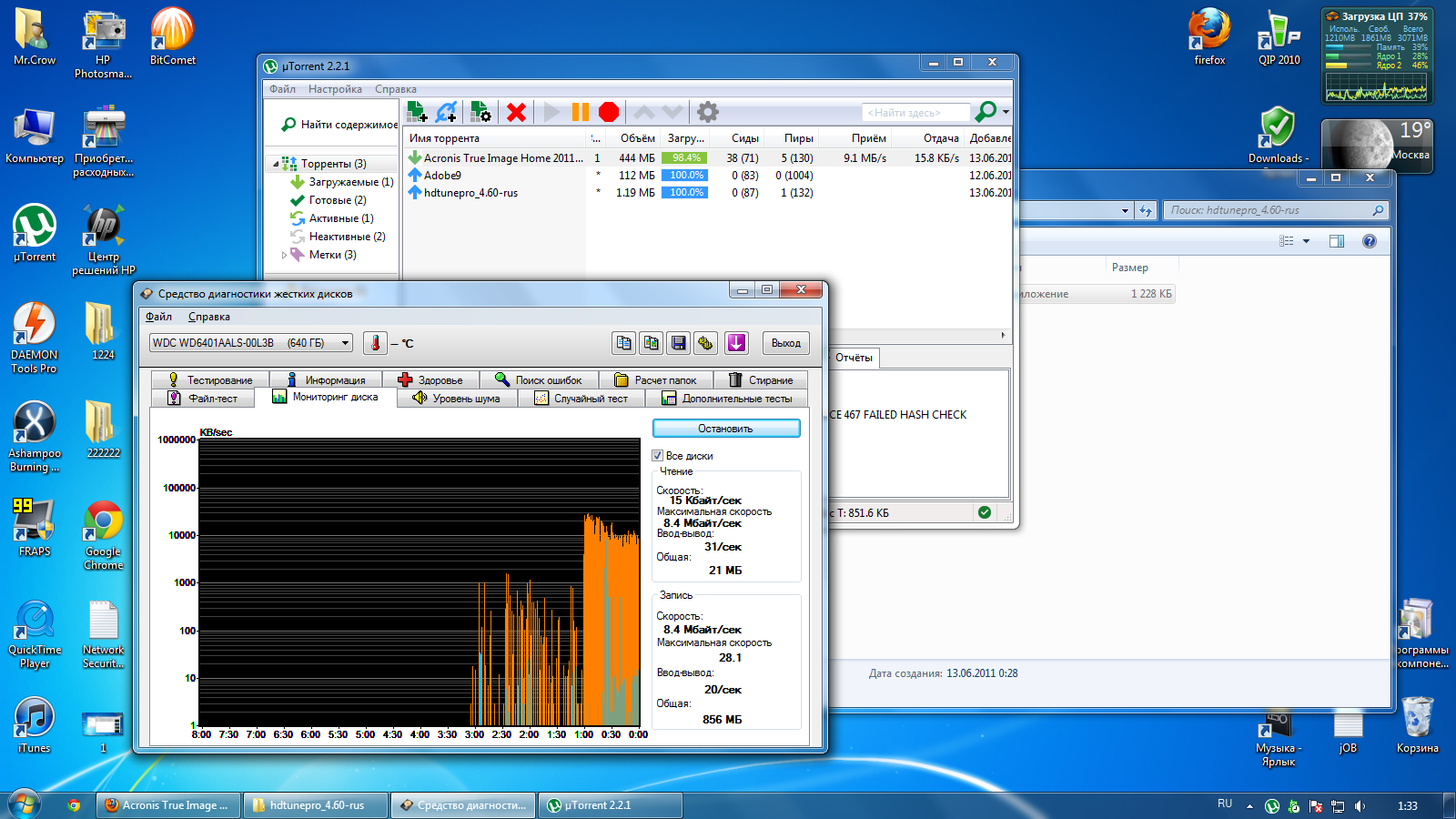The height and width of the screenshot is (819, 1456).
Task: Toggle the "Все диски" checkbox
Action: pos(657,456)
